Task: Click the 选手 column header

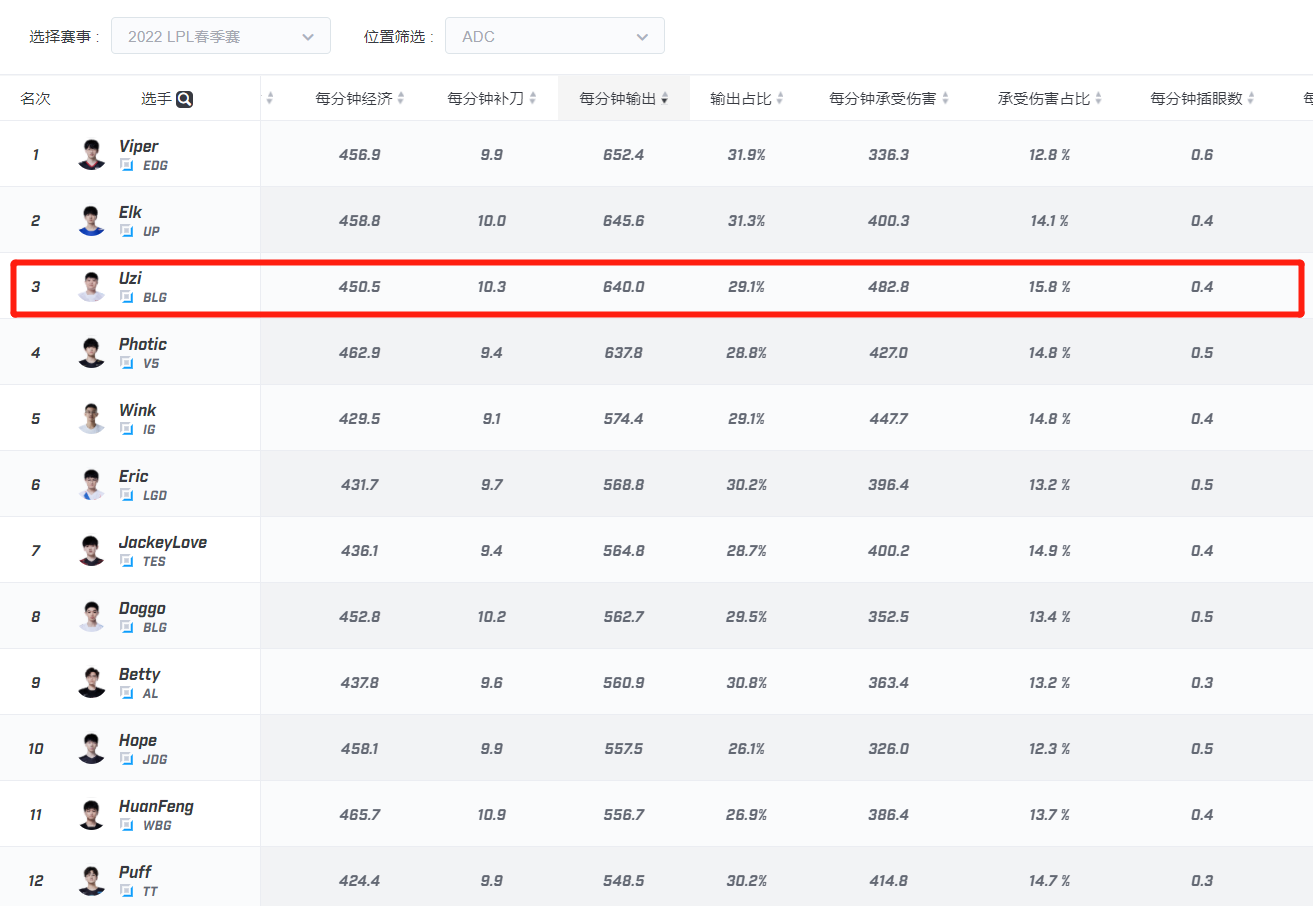Action: coord(156,99)
